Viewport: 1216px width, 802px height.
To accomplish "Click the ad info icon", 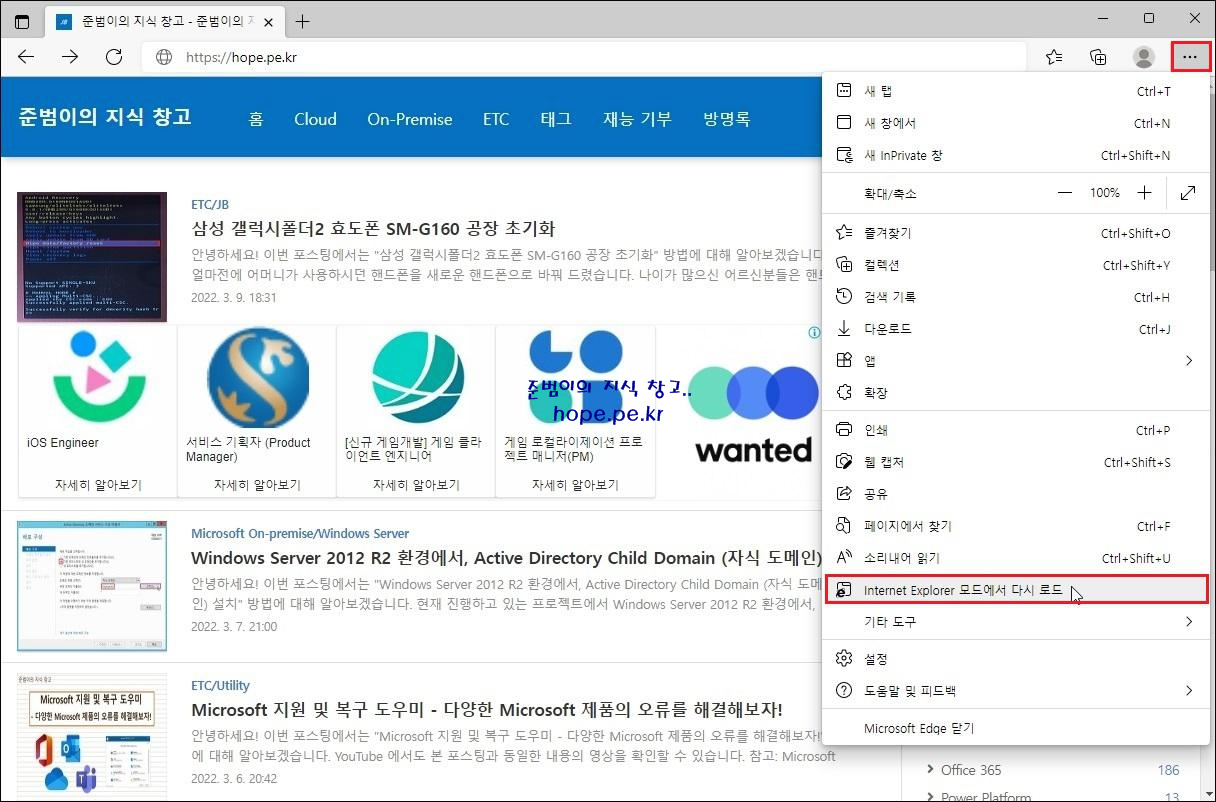I will click(814, 333).
